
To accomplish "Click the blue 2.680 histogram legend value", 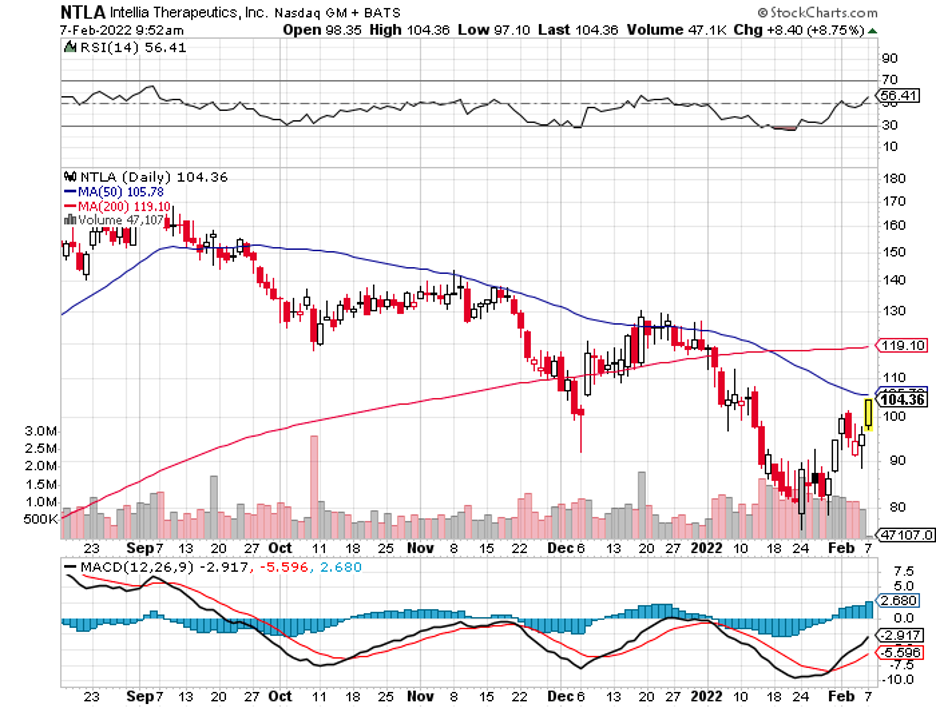I will click(x=341, y=567).
